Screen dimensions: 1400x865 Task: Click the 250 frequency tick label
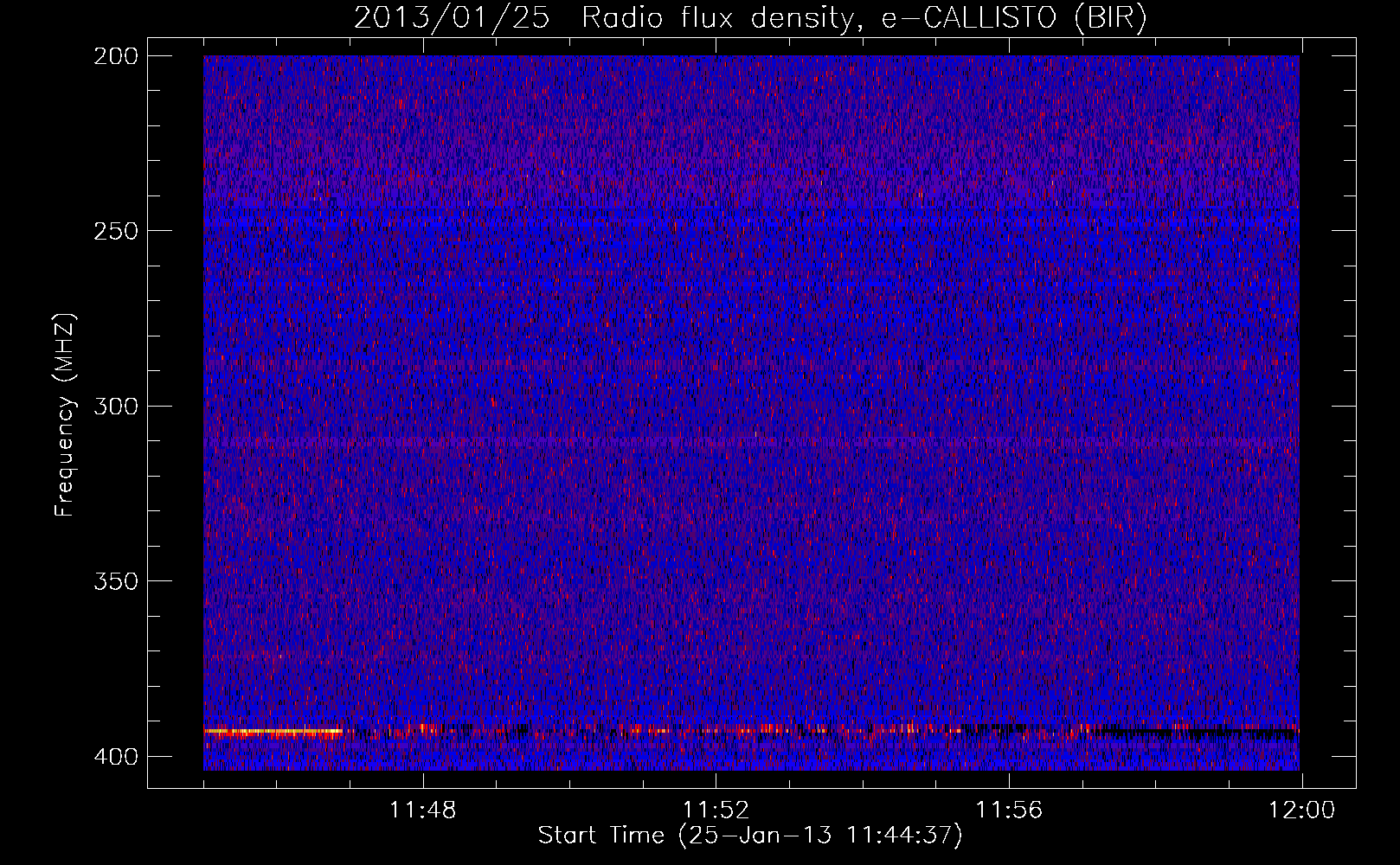[x=115, y=231]
